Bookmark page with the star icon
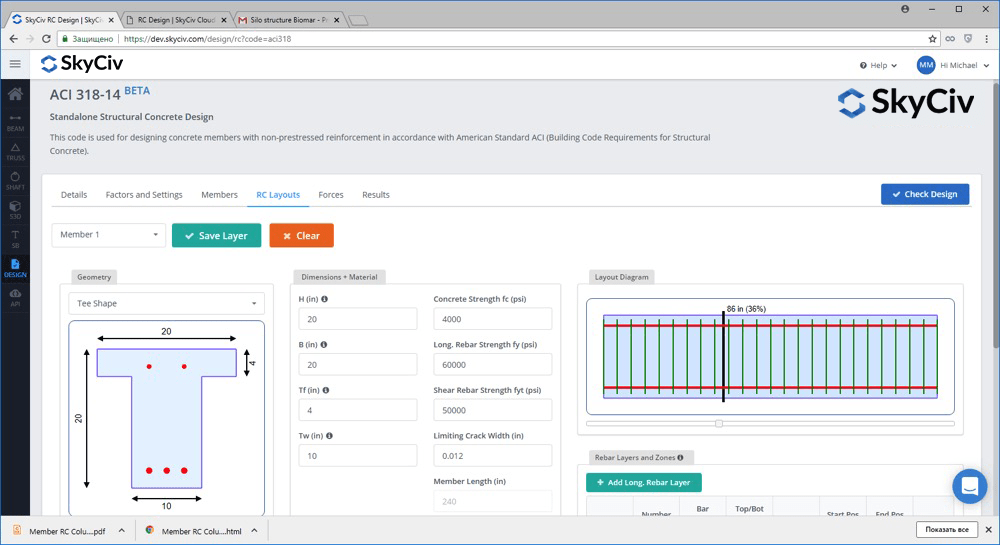1000x545 pixels. click(932, 39)
